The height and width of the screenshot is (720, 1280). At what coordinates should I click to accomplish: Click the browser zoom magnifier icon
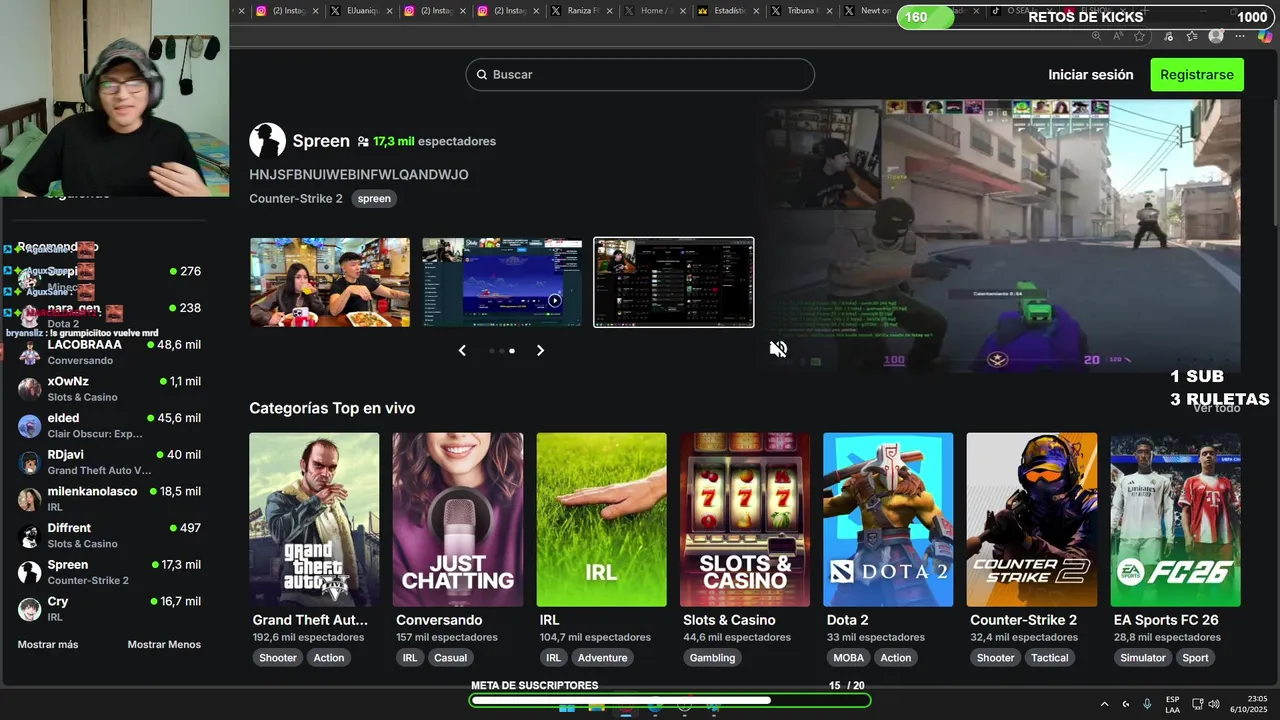(x=1096, y=36)
